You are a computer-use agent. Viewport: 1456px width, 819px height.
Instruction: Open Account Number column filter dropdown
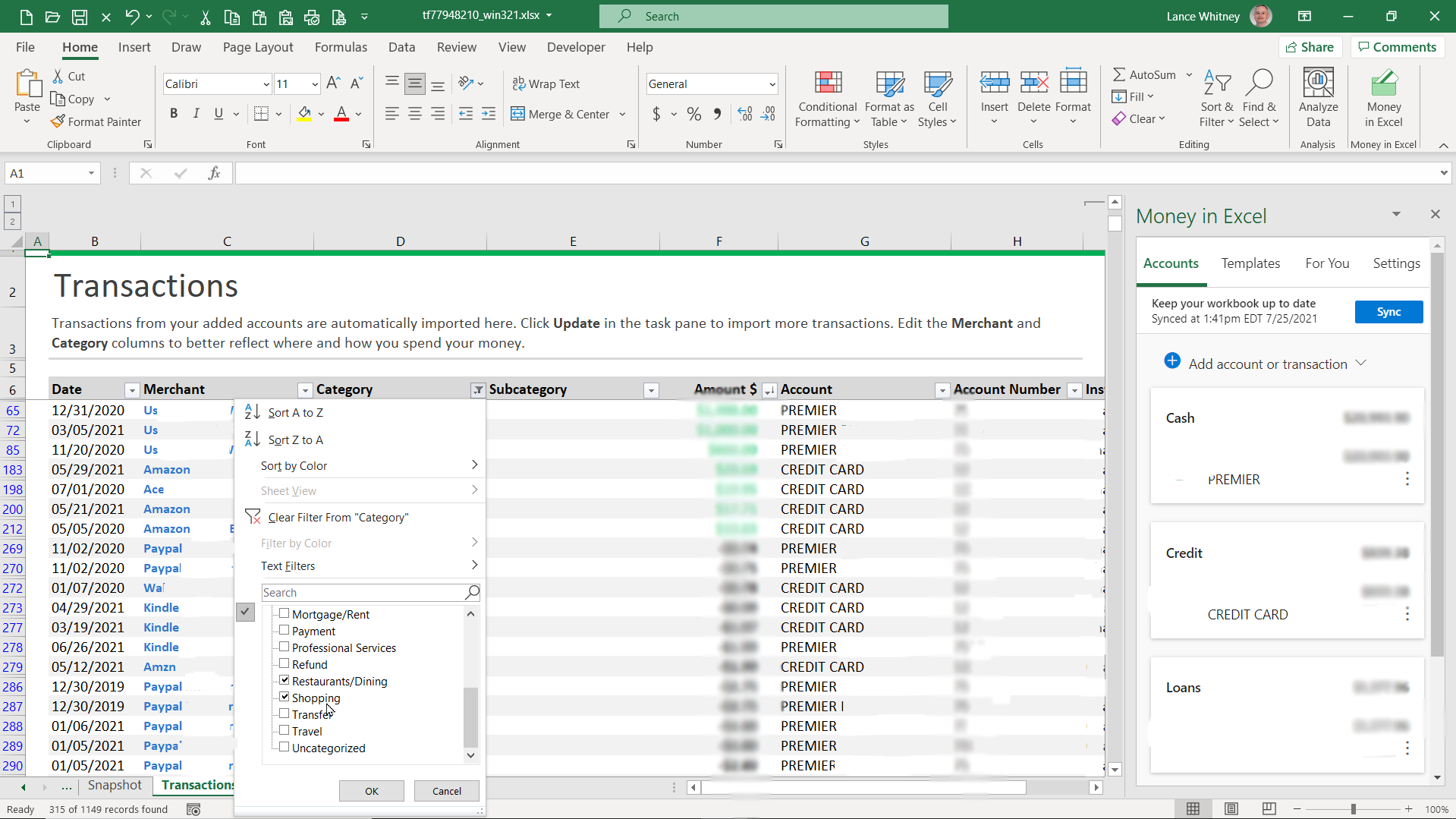click(x=1074, y=390)
